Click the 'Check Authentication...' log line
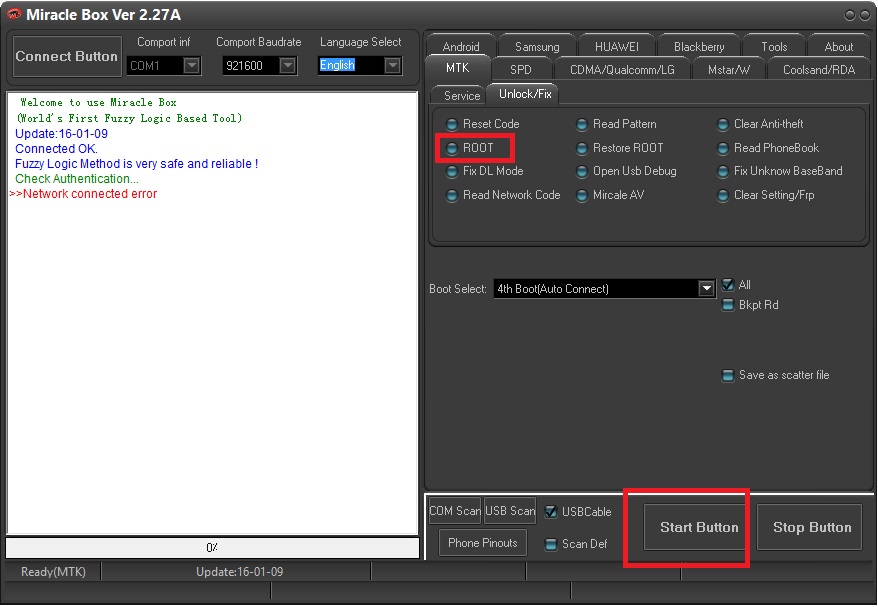Viewport: 878px width, 607px height. (x=77, y=179)
